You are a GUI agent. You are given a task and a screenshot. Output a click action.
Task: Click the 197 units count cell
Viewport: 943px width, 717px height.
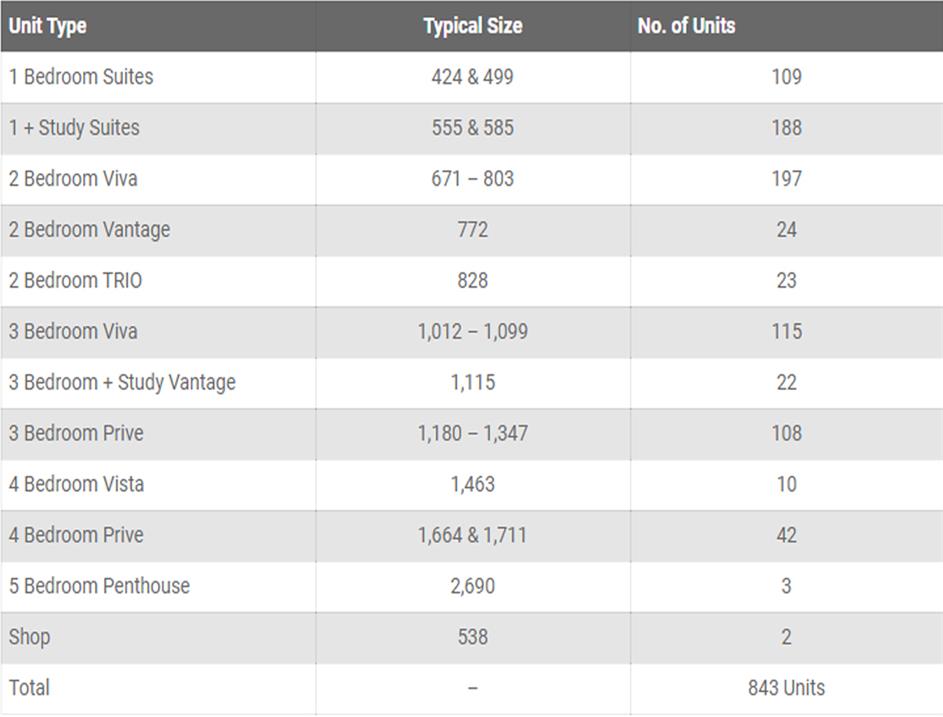[x=787, y=179]
